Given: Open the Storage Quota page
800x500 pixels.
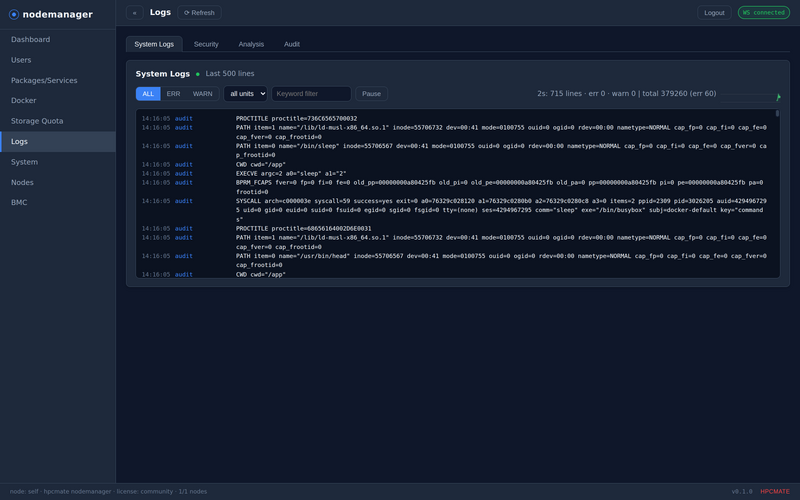Looking at the screenshot, I should click(x=58, y=121).
